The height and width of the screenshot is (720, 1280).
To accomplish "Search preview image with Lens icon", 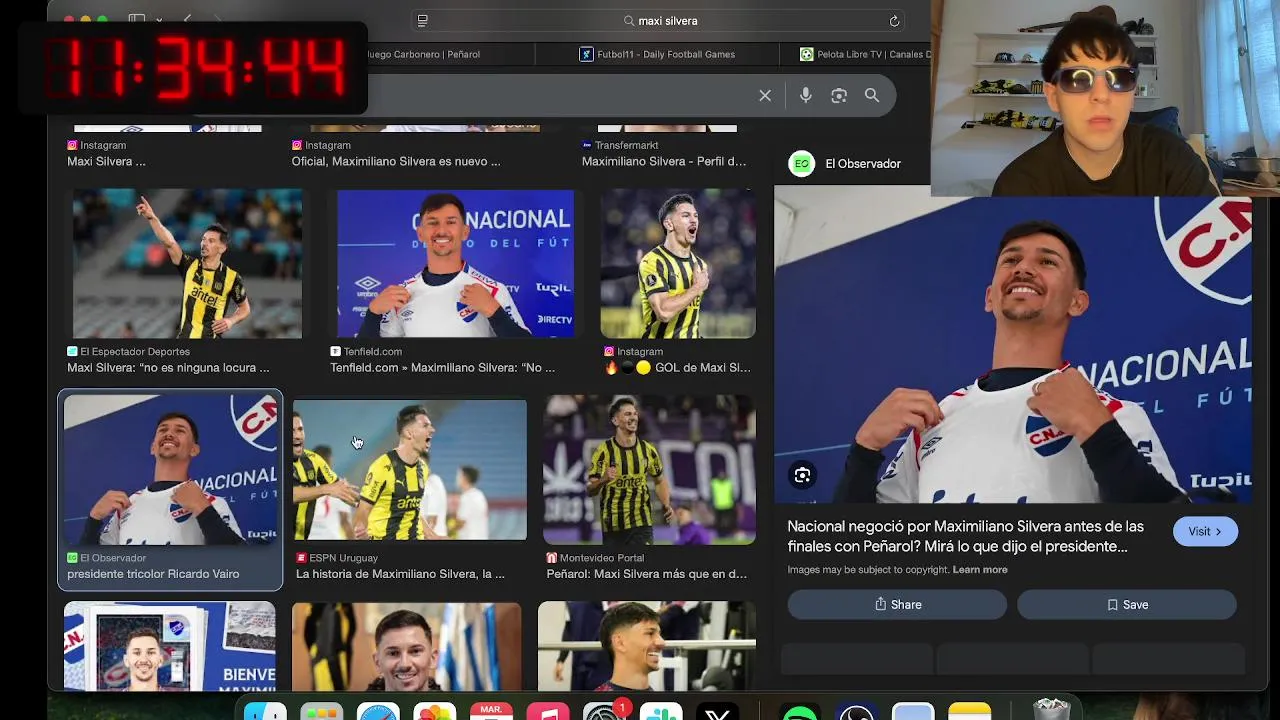I will click(x=802, y=475).
